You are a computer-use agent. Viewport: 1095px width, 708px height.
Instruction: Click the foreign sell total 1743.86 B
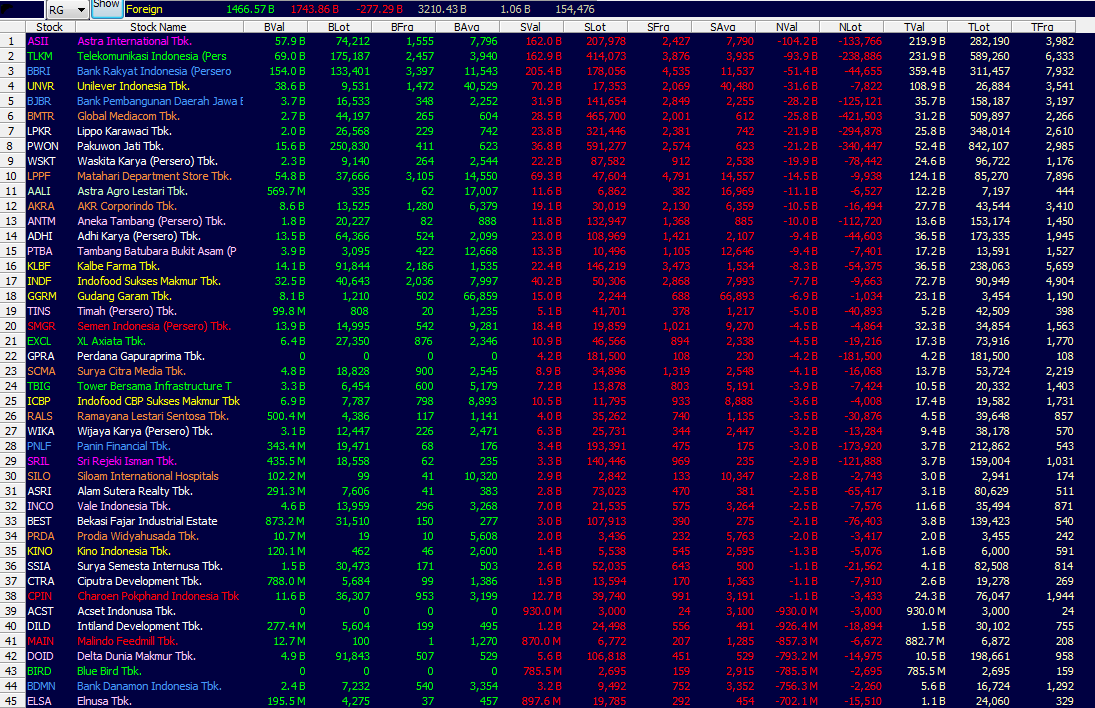pos(315,9)
